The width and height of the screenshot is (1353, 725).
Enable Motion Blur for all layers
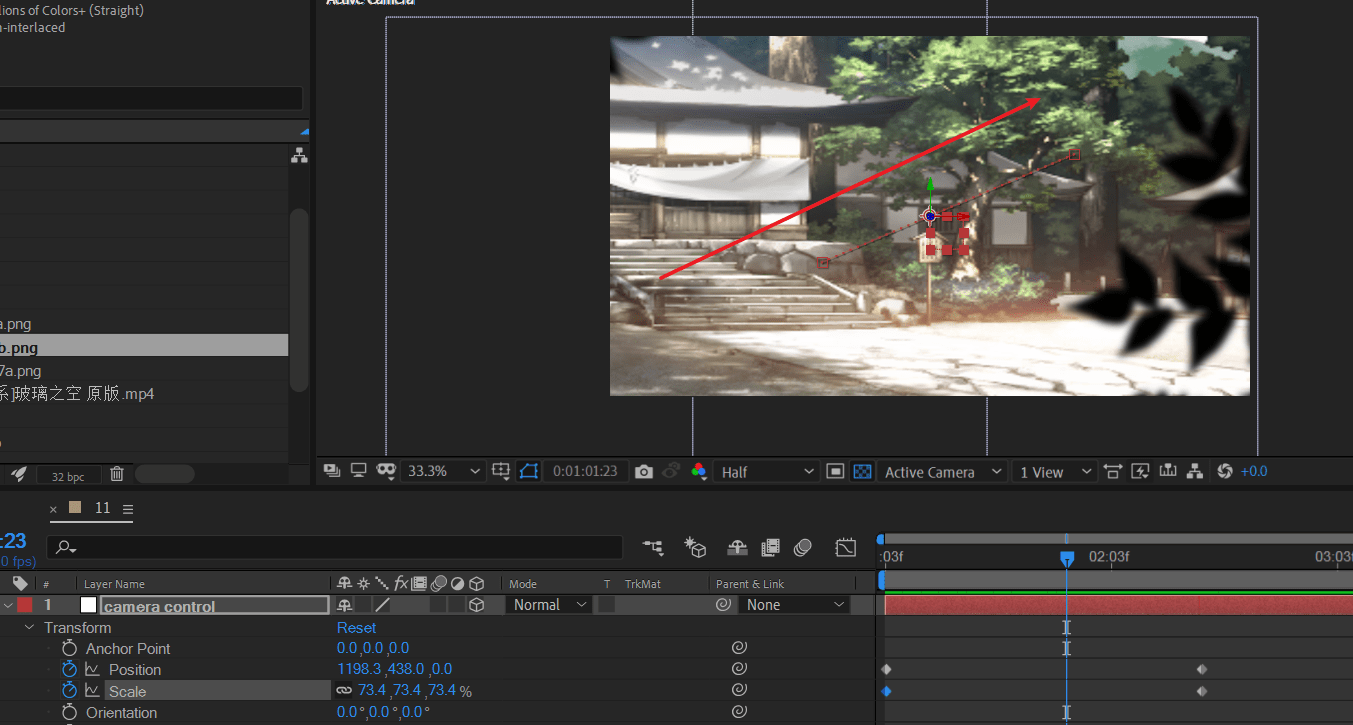802,547
